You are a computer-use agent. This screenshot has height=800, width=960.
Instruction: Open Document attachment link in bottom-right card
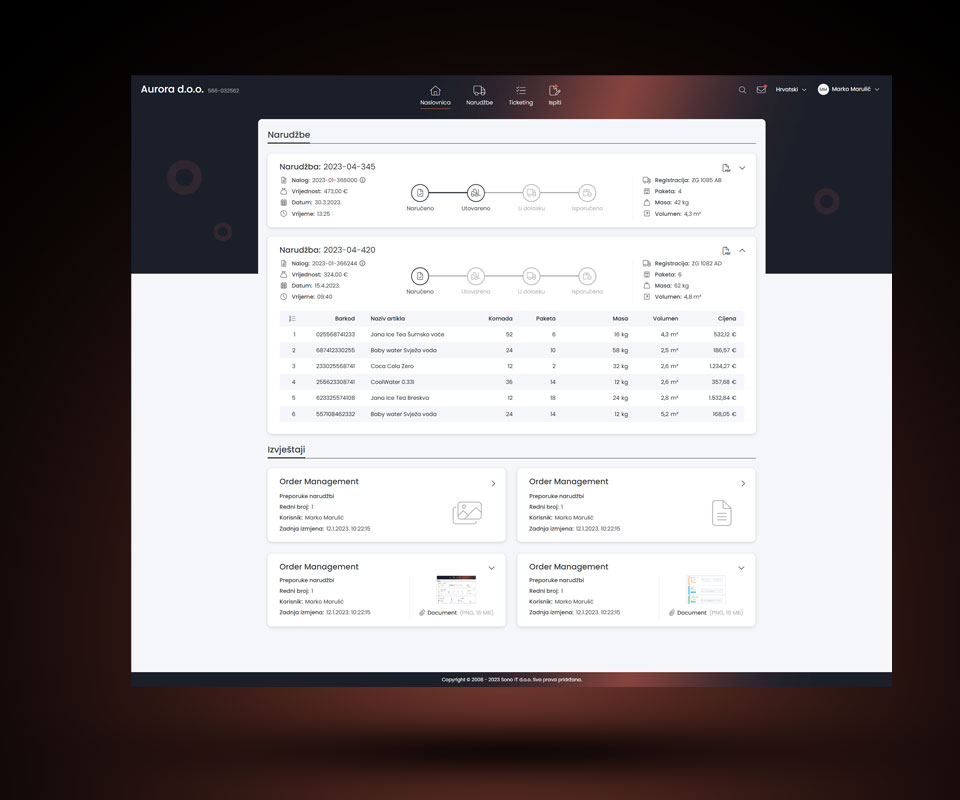tap(691, 612)
